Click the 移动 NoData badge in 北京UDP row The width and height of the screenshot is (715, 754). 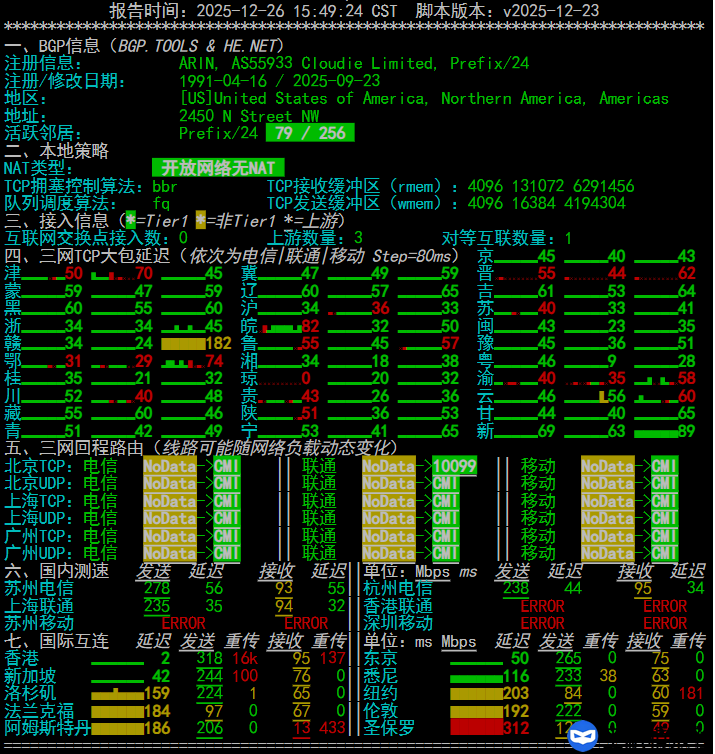pos(608,483)
